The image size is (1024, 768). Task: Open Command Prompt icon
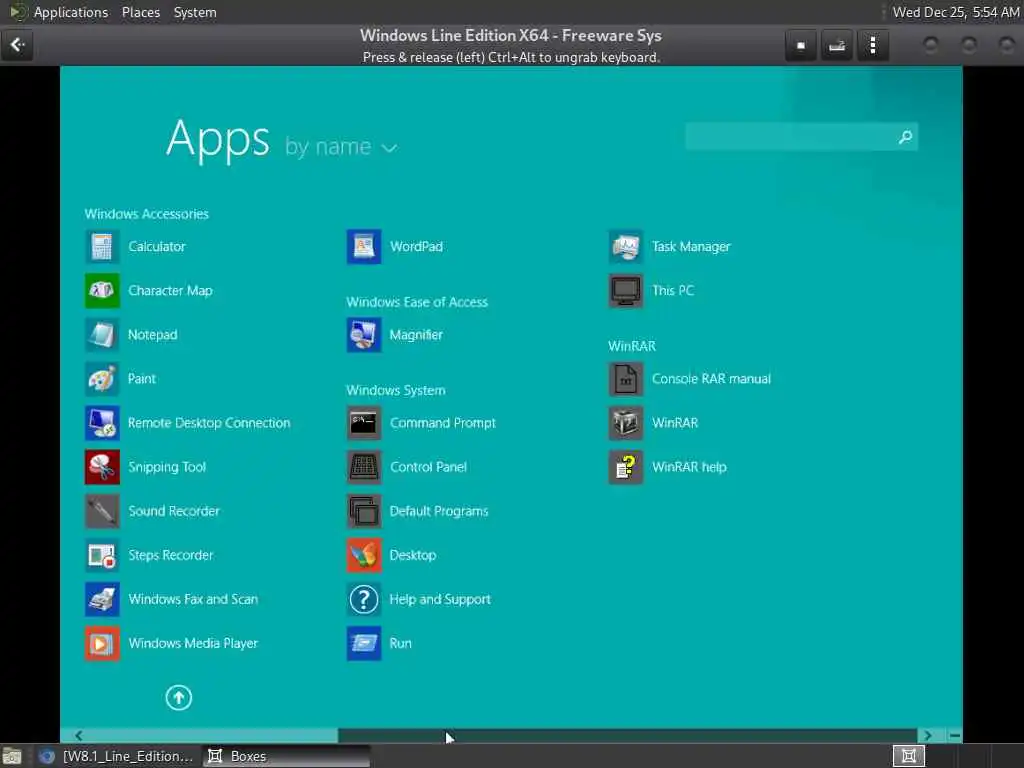coord(364,423)
